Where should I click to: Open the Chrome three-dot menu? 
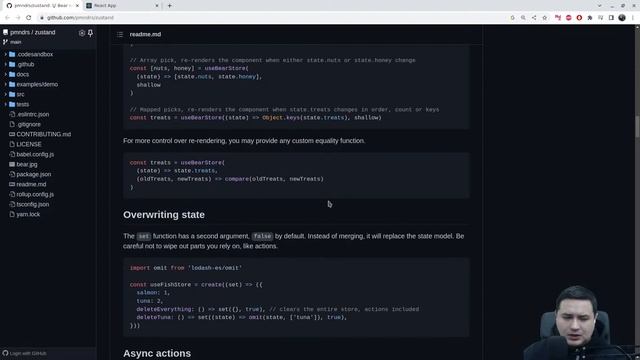pyautogui.click(x=633, y=18)
